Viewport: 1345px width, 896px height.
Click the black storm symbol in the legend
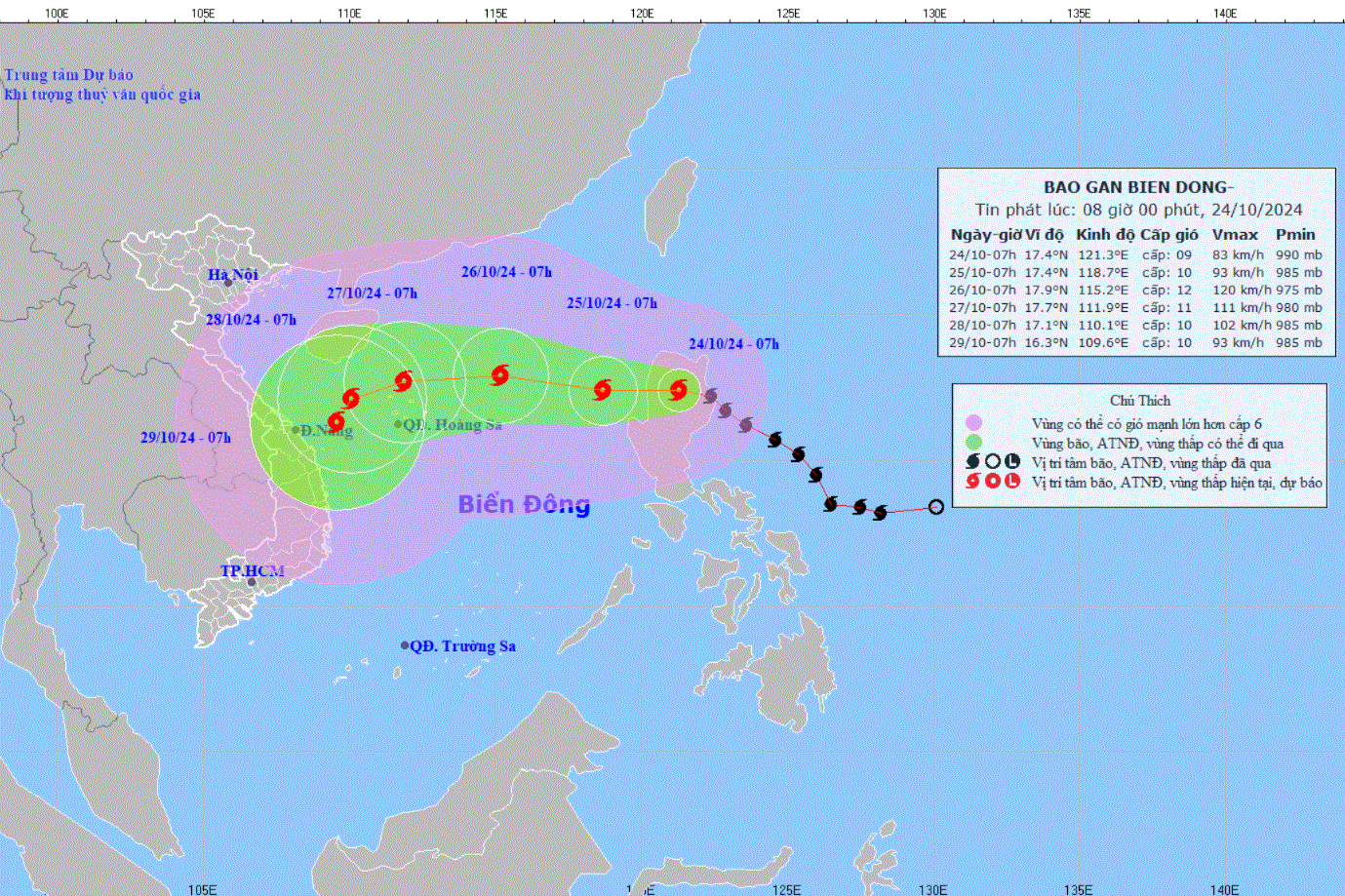click(972, 462)
